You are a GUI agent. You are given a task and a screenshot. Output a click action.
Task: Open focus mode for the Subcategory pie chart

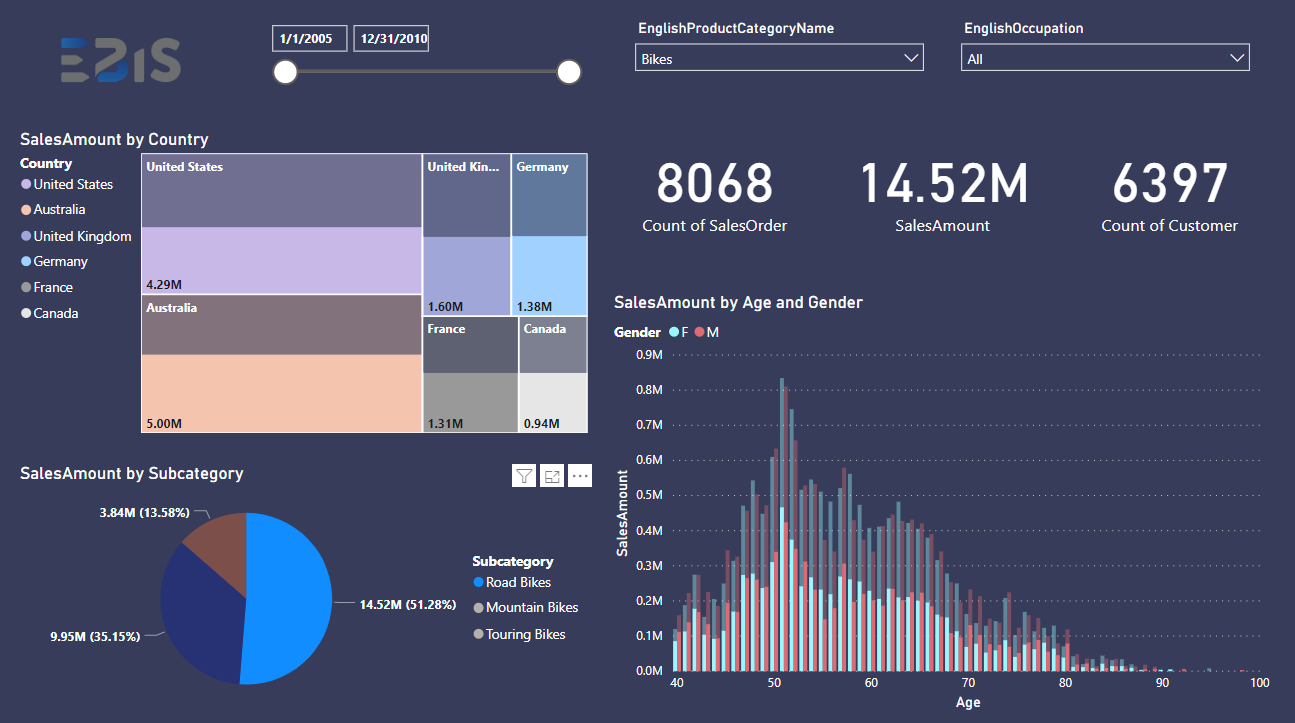[552, 476]
